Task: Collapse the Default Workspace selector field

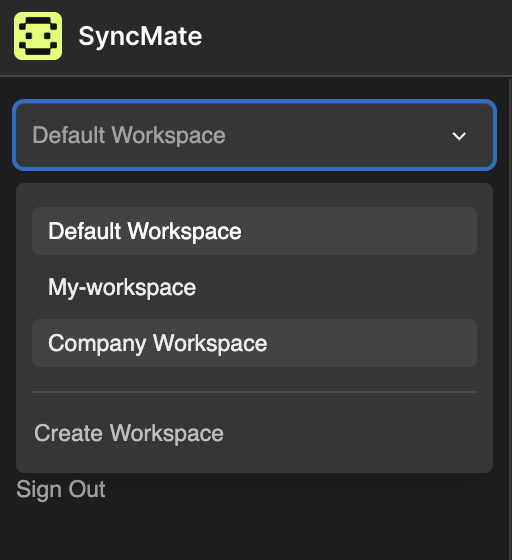Action: coord(254,135)
